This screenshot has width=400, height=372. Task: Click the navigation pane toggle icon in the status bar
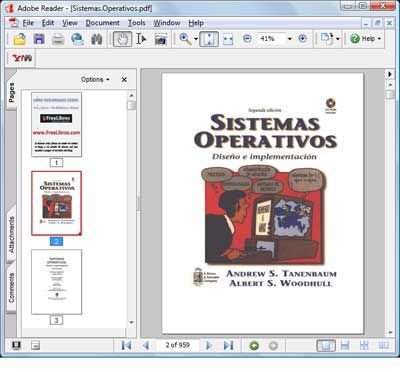(x=16, y=345)
